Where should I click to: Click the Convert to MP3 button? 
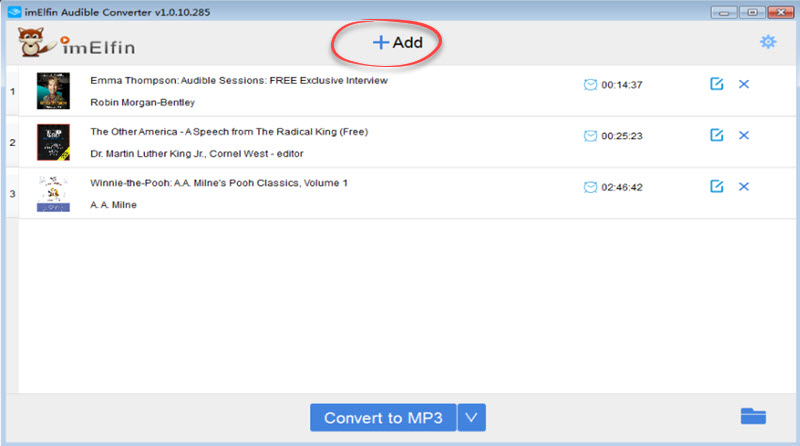coord(383,418)
